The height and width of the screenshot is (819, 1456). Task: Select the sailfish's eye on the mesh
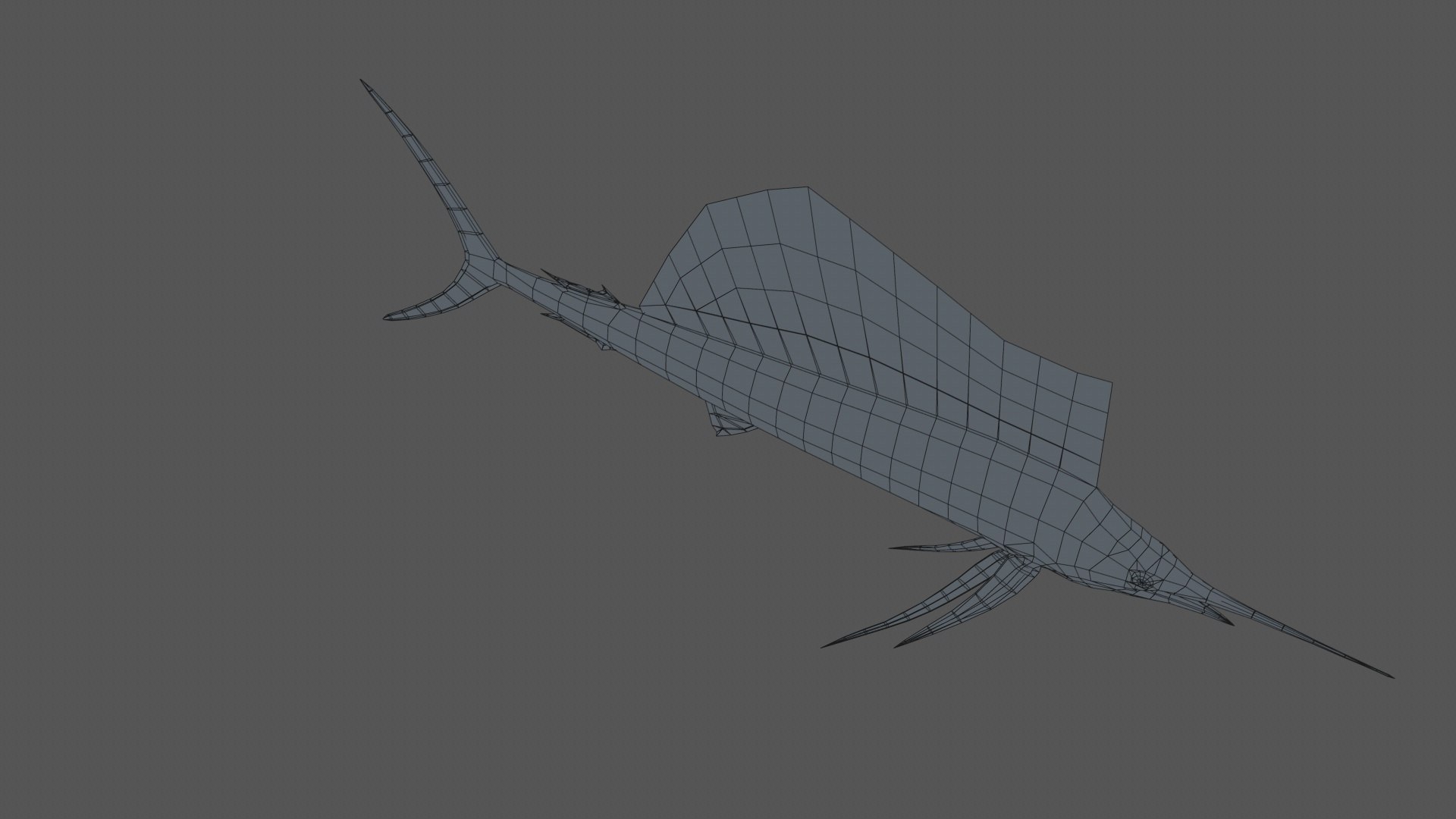click(x=1142, y=581)
